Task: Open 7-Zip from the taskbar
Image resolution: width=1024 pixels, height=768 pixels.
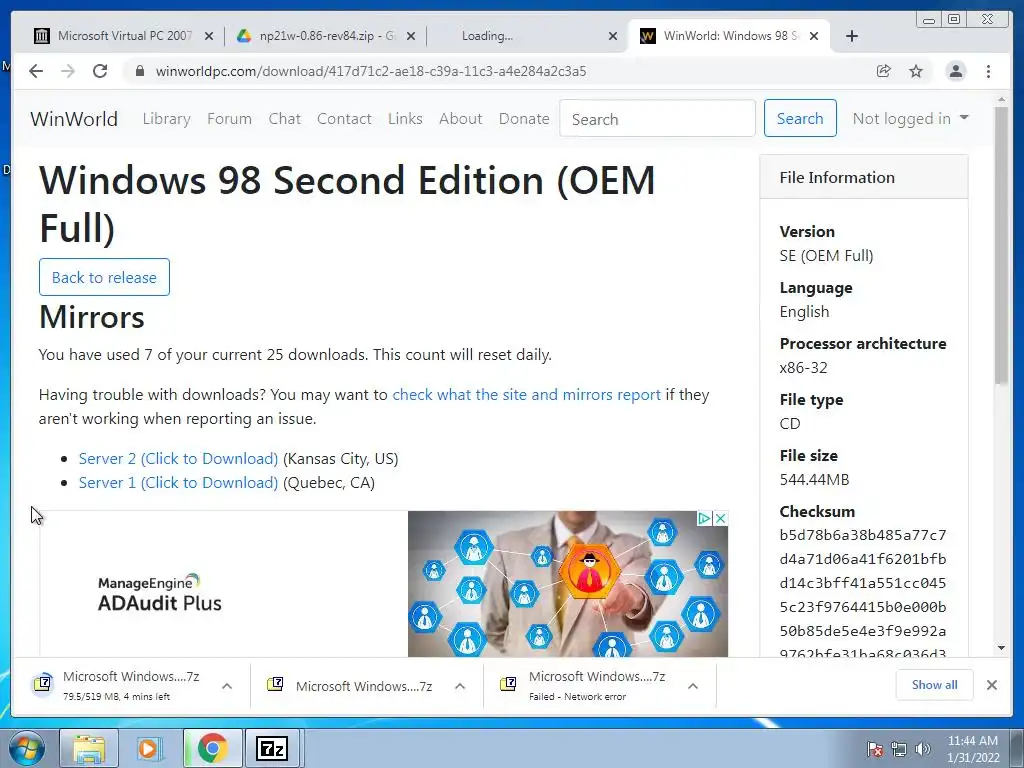Action: coord(272,748)
